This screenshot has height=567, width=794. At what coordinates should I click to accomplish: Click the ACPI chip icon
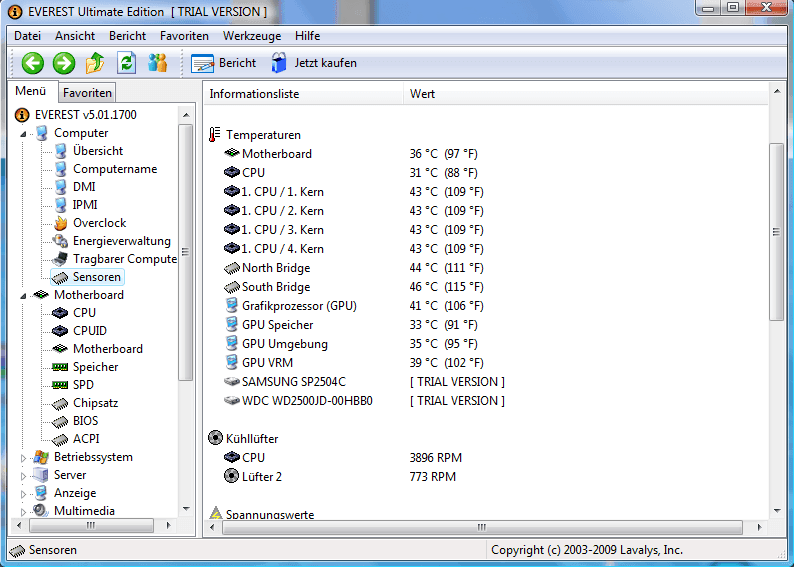[x=60, y=439]
